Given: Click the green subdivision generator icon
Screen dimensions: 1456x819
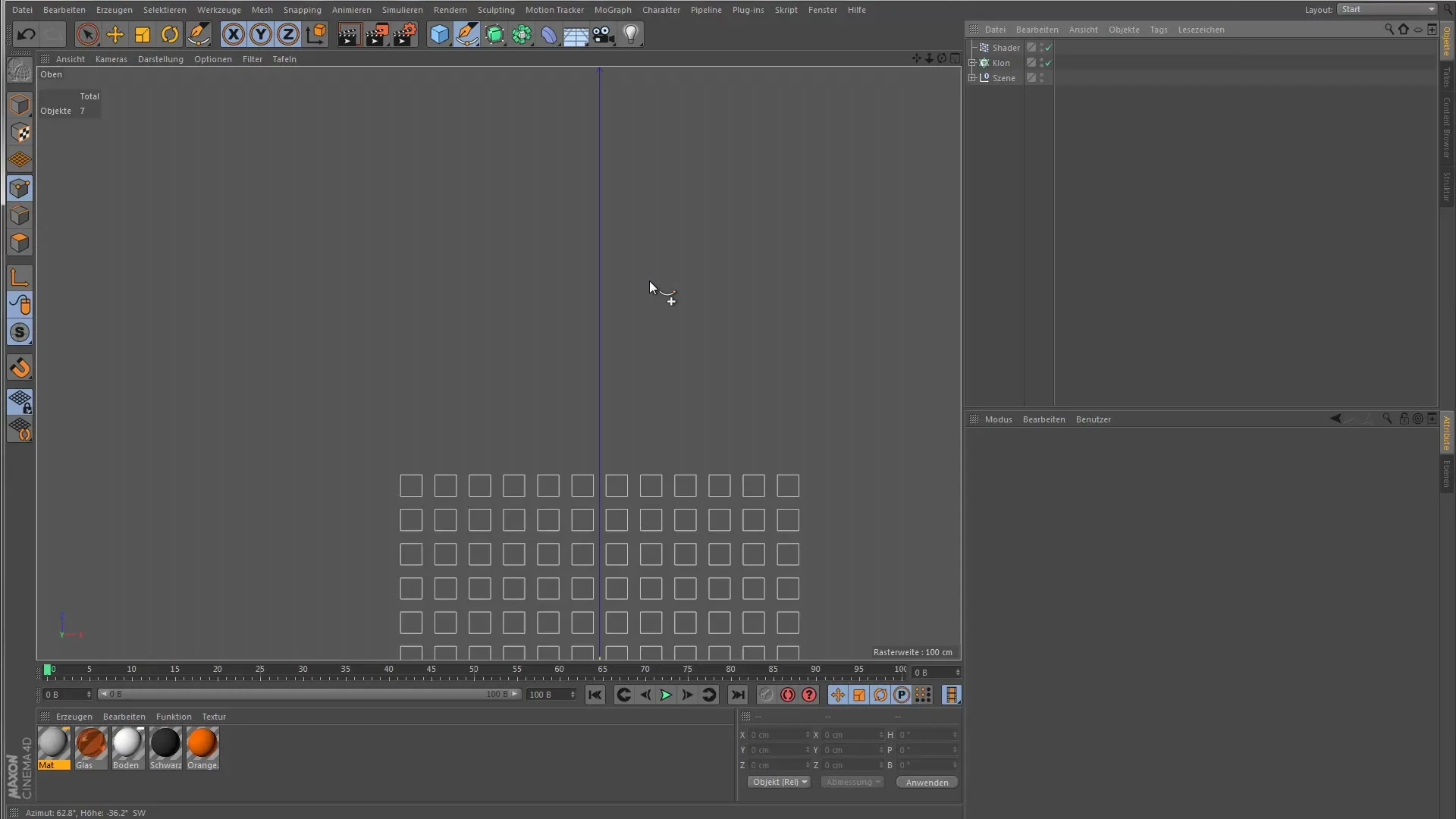Looking at the screenshot, I should pyautogui.click(x=494, y=34).
